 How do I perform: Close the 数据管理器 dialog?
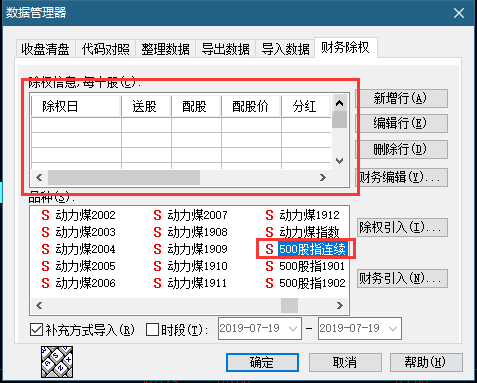(459, 13)
